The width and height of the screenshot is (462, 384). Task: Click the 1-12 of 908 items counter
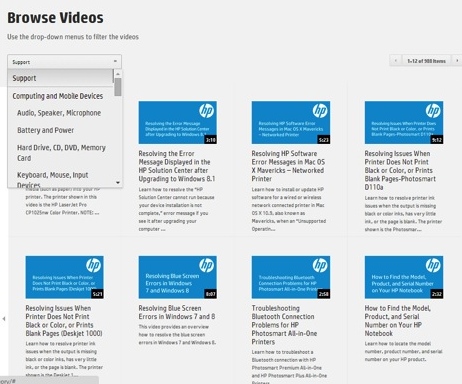[x=426, y=61]
